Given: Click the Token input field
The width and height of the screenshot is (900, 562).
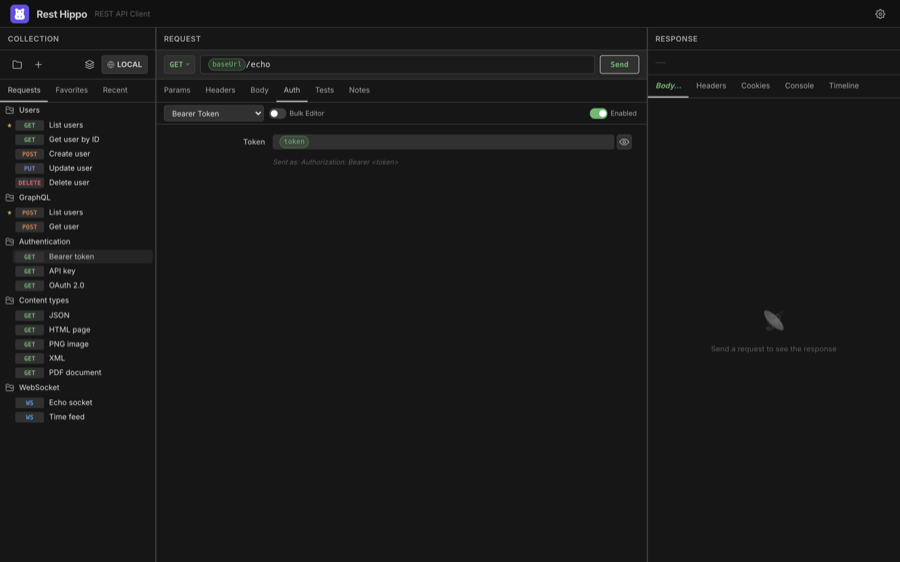Looking at the screenshot, I should point(443,142).
